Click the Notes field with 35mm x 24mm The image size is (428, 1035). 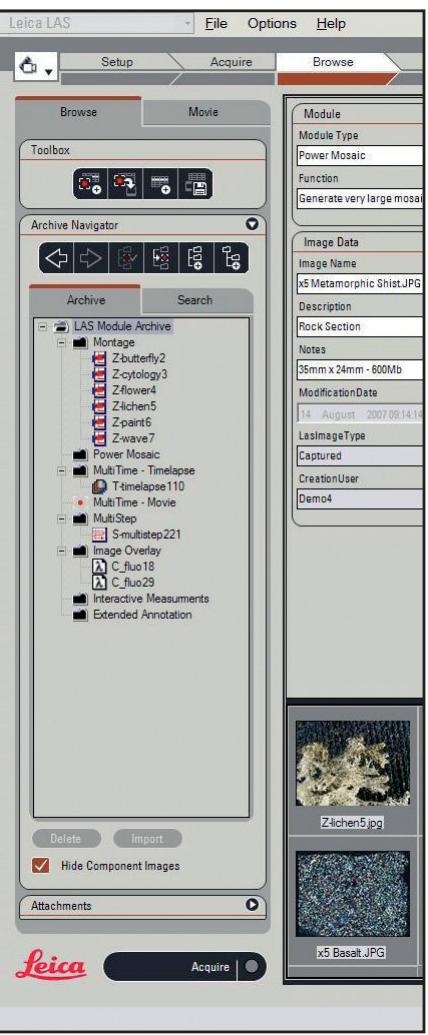[x=360, y=370]
